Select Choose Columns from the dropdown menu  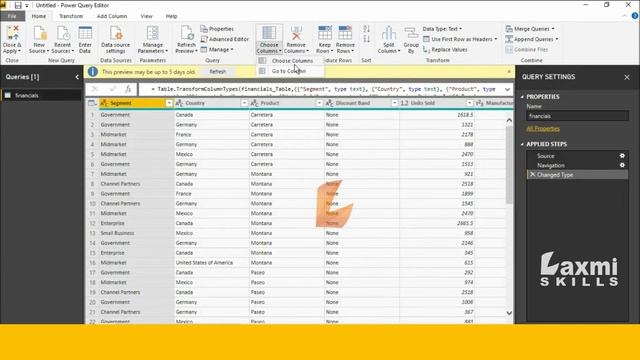coord(291,60)
